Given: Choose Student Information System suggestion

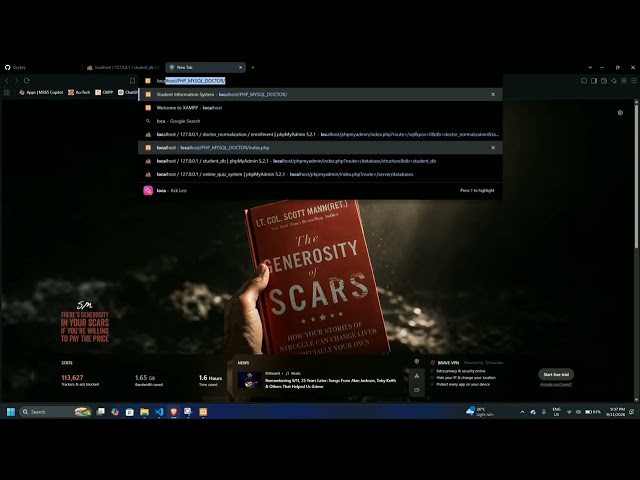Looking at the screenshot, I should pyautogui.click(x=320, y=94).
